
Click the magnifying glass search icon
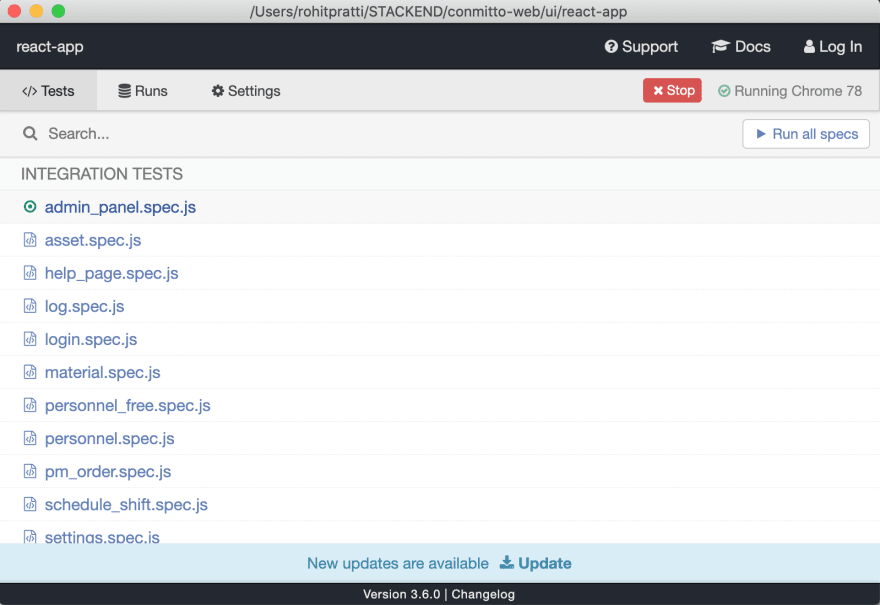pos(30,134)
